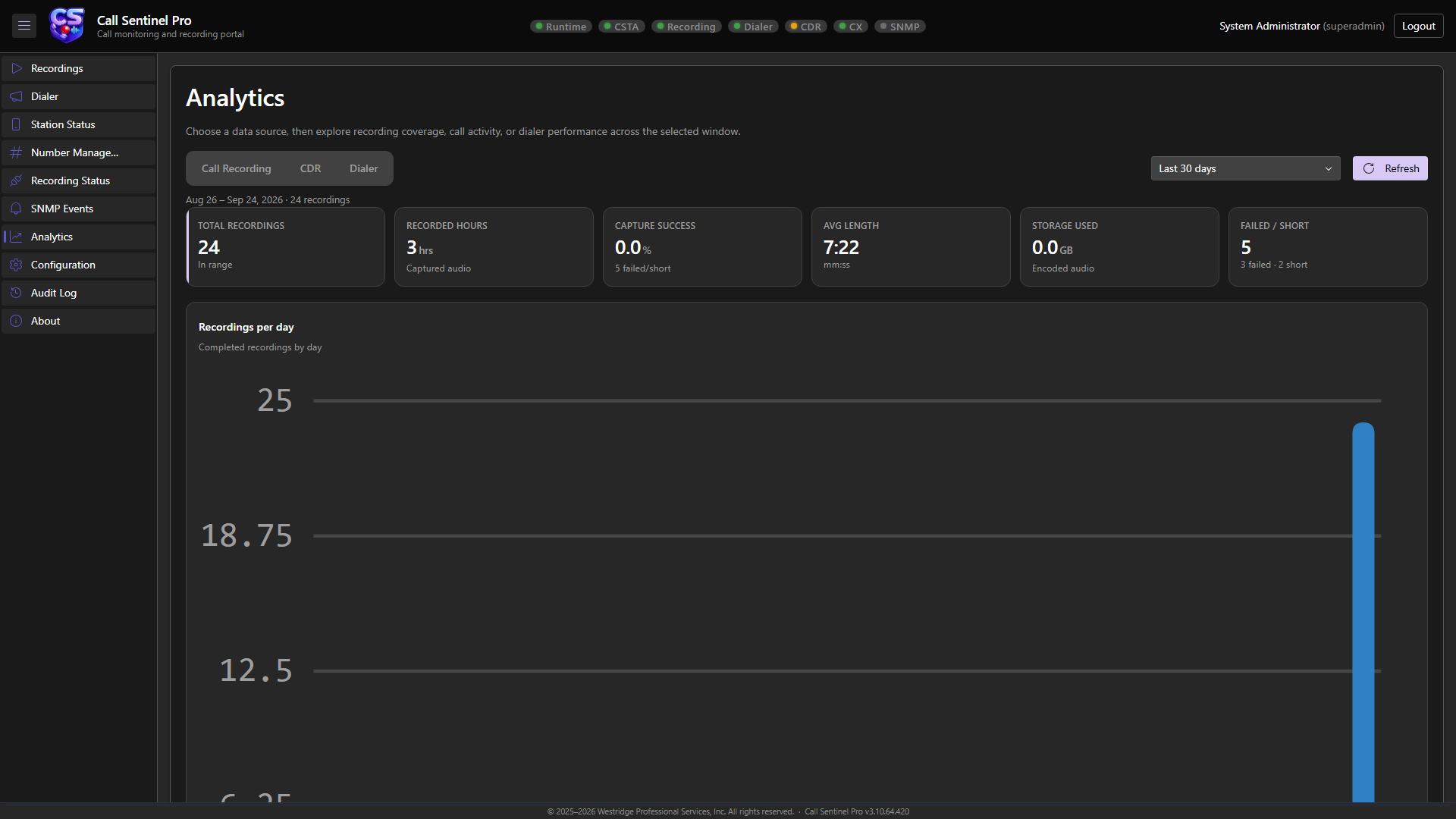
Task: Click the Total Recordings card
Action: tap(285, 246)
